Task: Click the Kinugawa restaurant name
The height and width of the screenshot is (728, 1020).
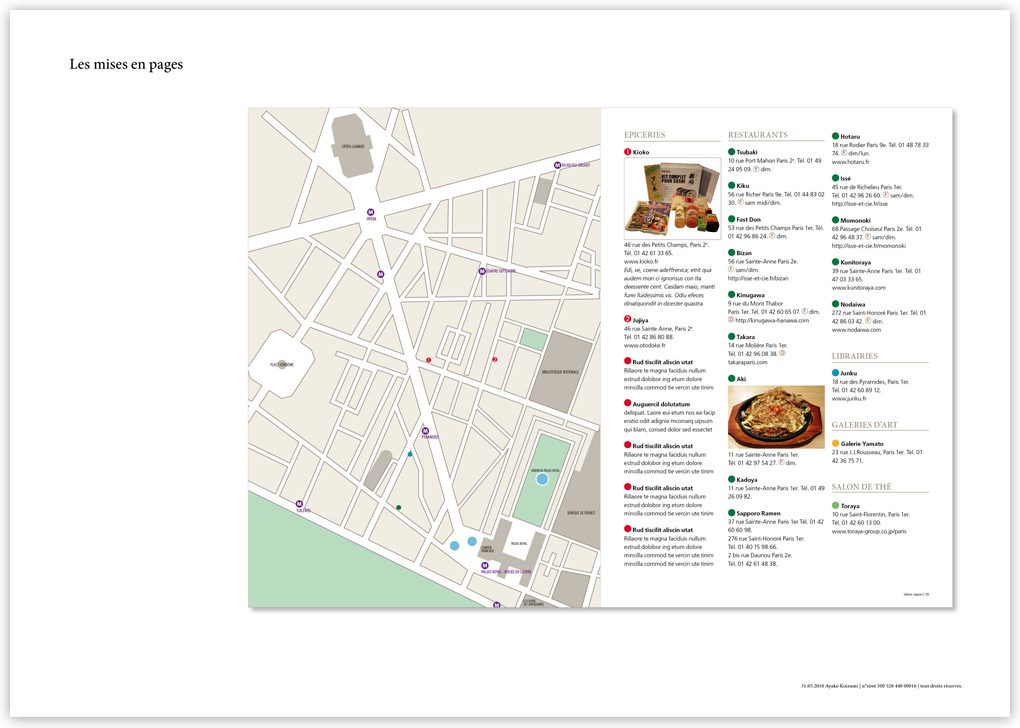Action: (751, 295)
